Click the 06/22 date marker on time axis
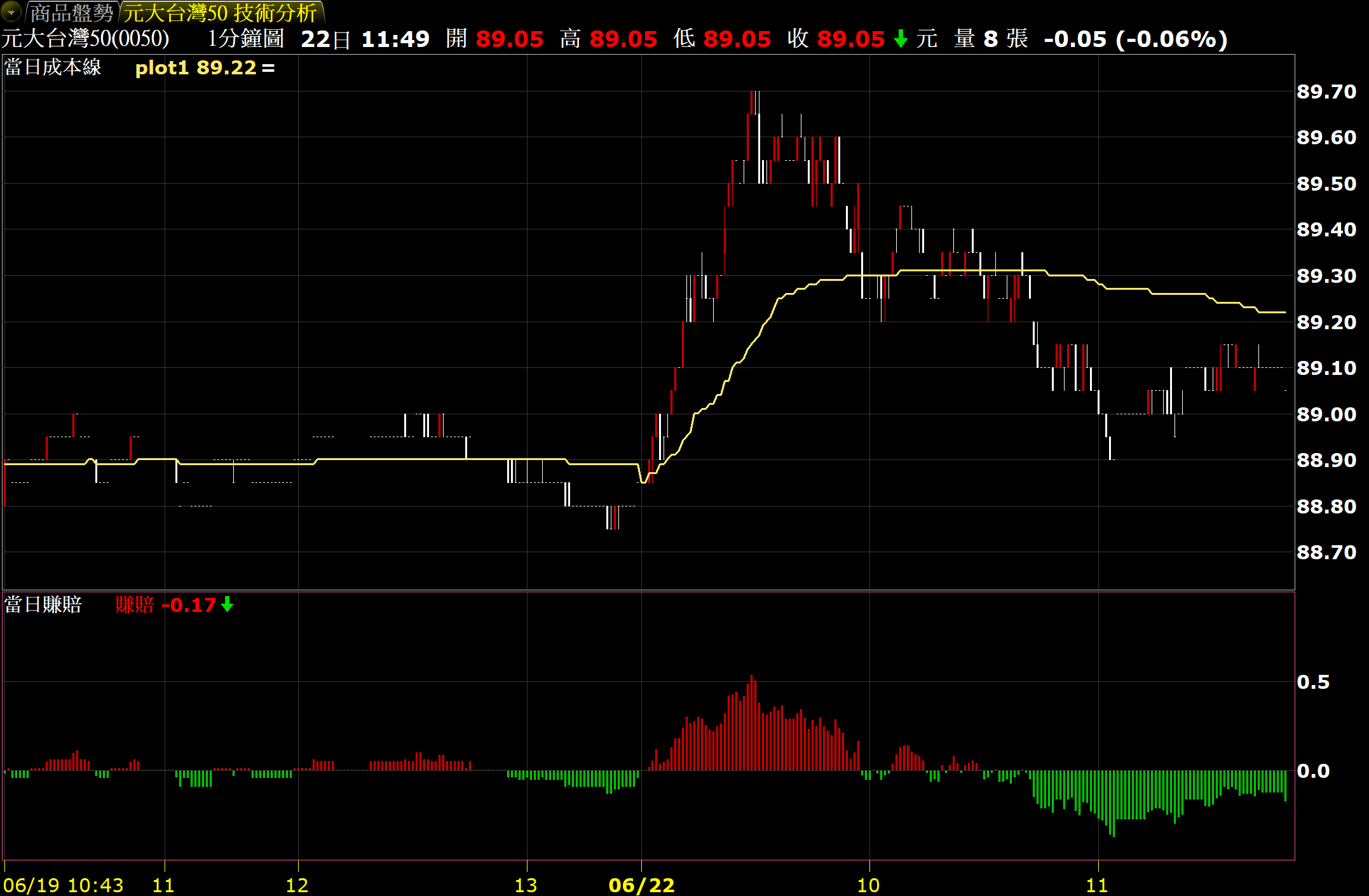 pyautogui.click(x=641, y=885)
